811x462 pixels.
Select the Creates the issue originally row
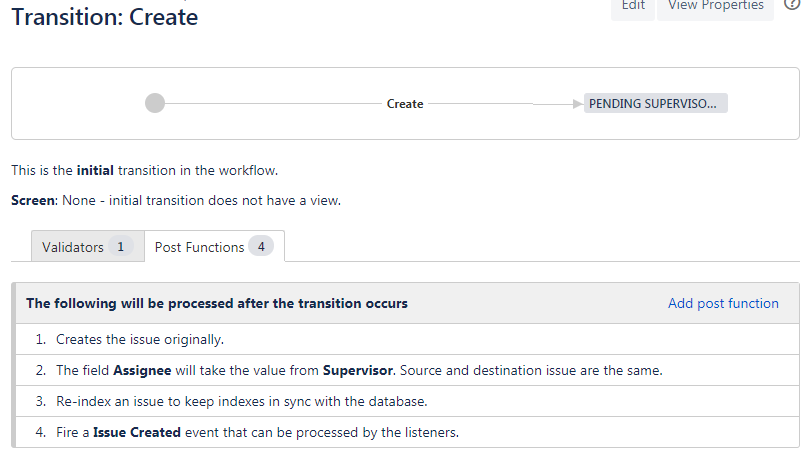(x=408, y=339)
